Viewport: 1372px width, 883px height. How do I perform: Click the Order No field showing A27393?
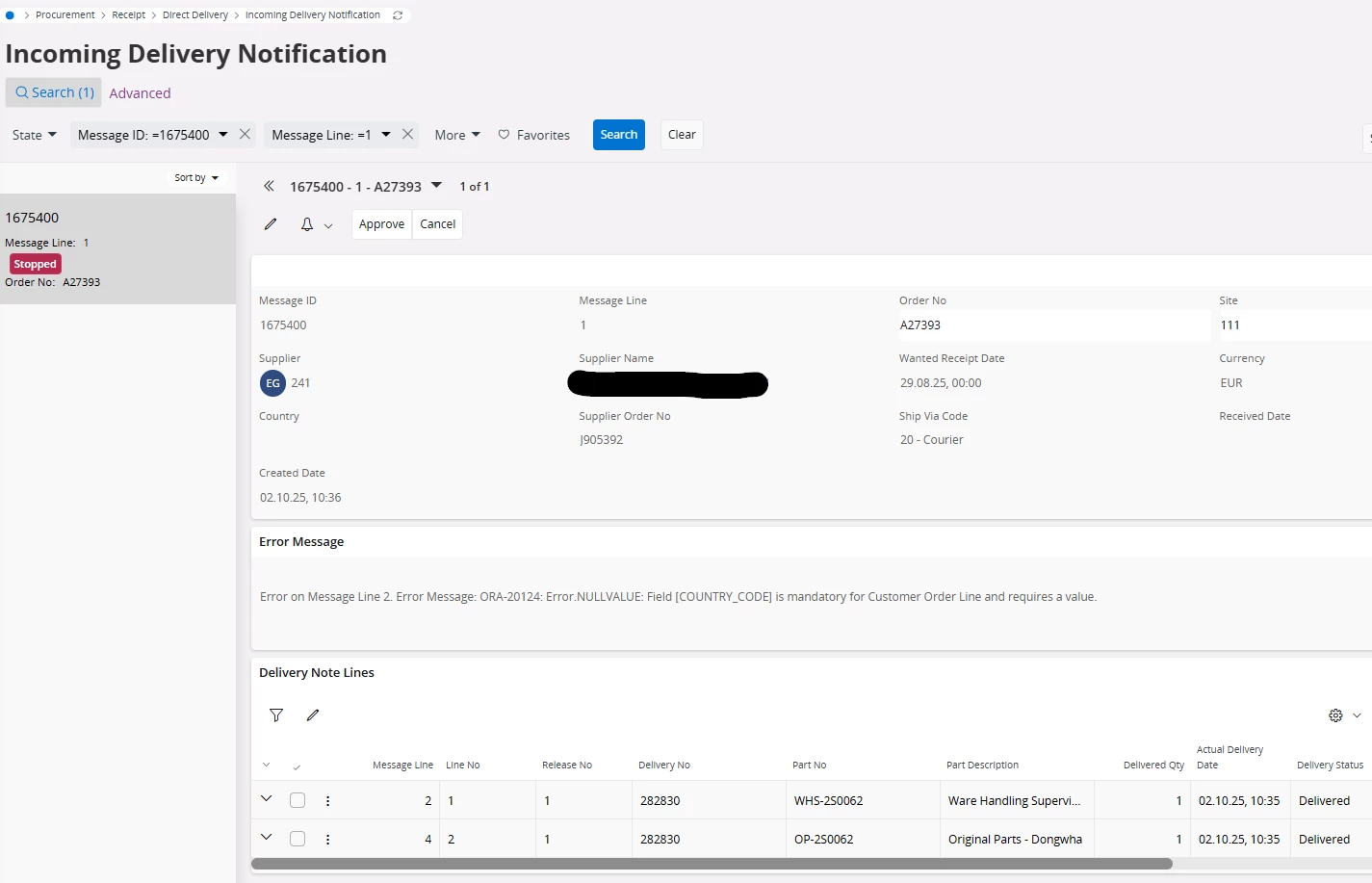[x=1054, y=325]
